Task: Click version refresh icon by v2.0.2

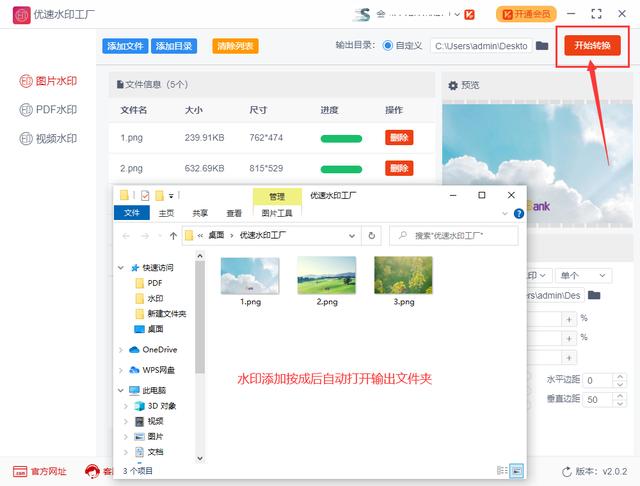Action: click(567, 472)
